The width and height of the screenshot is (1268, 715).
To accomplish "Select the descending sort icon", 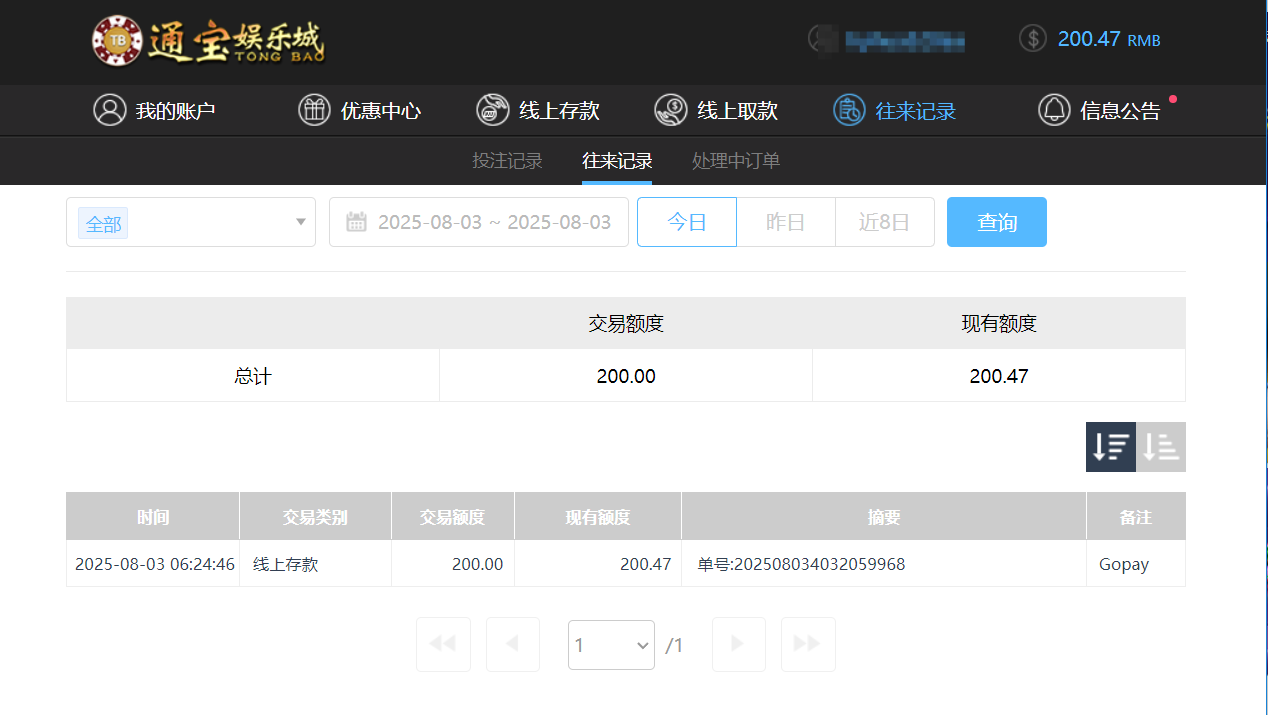I will click(1110, 446).
